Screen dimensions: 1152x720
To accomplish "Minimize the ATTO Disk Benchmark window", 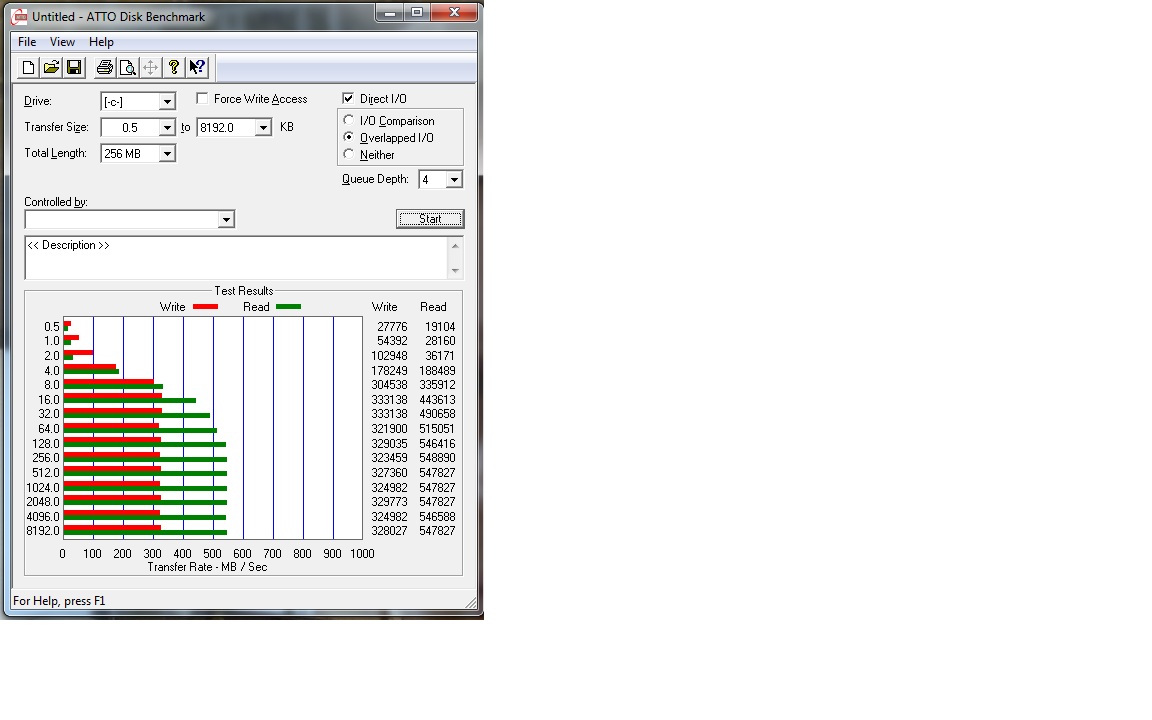I will [390, 12].
